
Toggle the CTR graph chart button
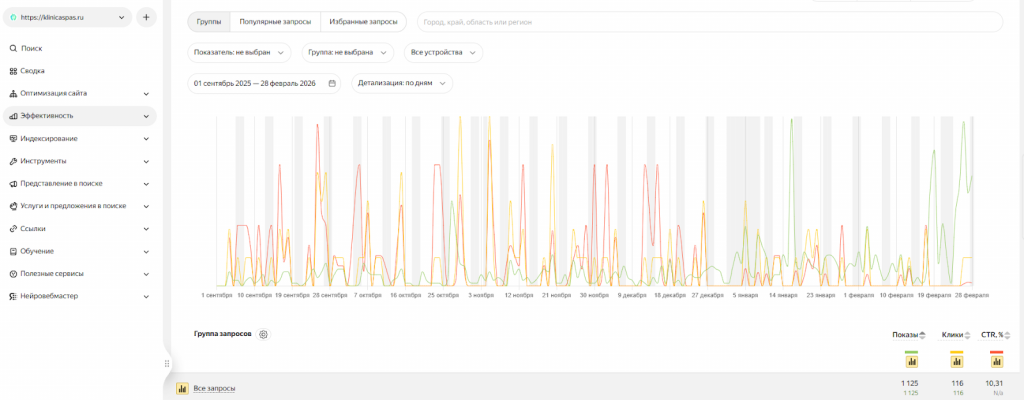(x=997, y=361)
